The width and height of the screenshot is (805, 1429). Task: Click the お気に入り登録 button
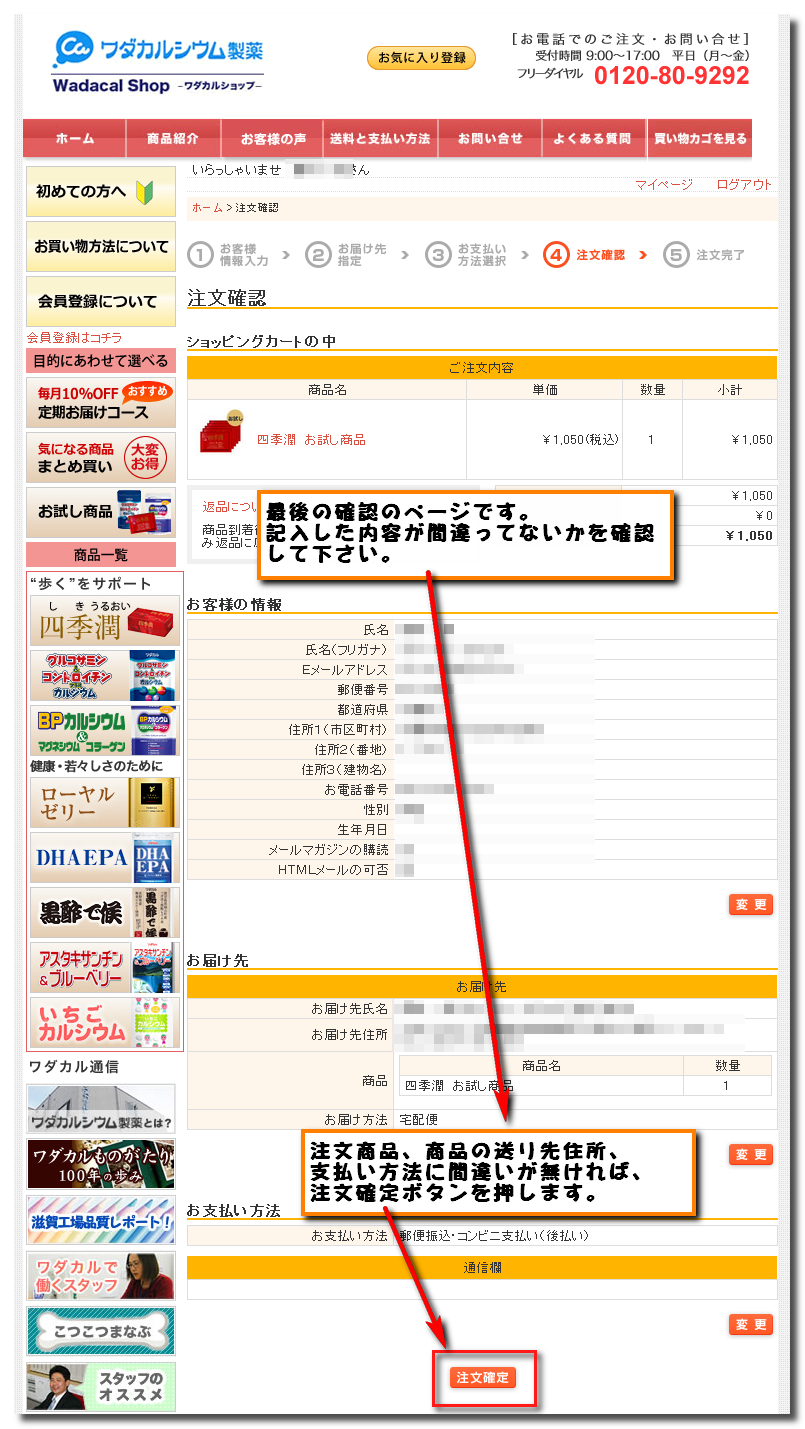tap(421, 58)
